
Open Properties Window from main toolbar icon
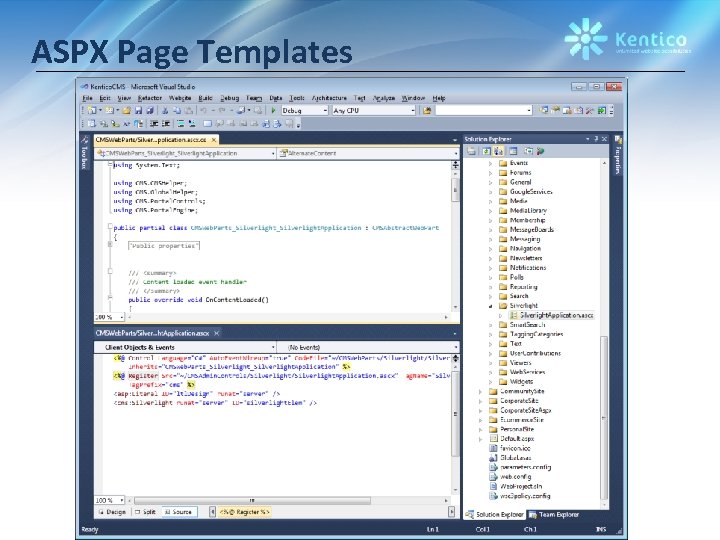(556, 111)
